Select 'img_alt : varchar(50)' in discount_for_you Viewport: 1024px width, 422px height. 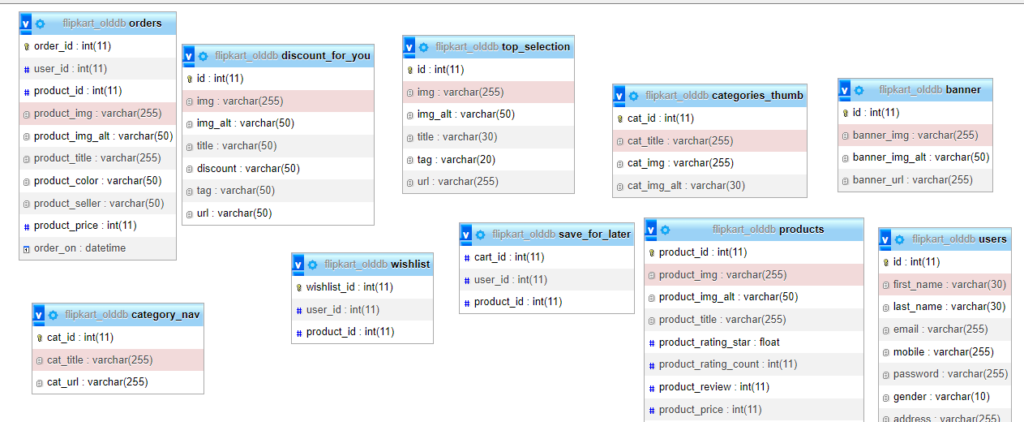click(278, 123)
